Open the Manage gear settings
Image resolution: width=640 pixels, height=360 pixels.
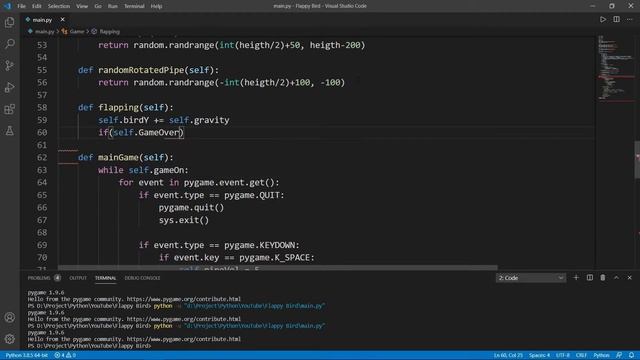point(10,339)
